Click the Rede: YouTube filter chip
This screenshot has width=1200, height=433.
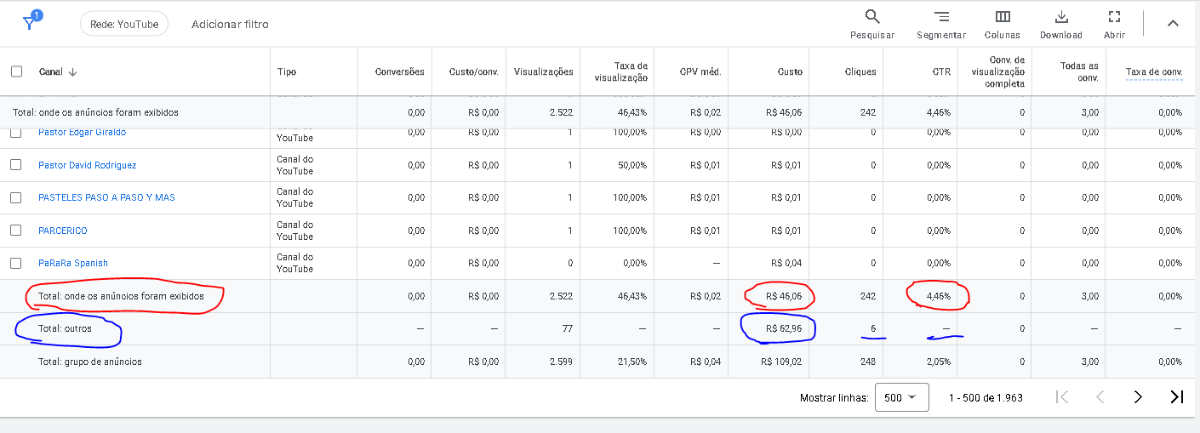click(x=125, y=24)
